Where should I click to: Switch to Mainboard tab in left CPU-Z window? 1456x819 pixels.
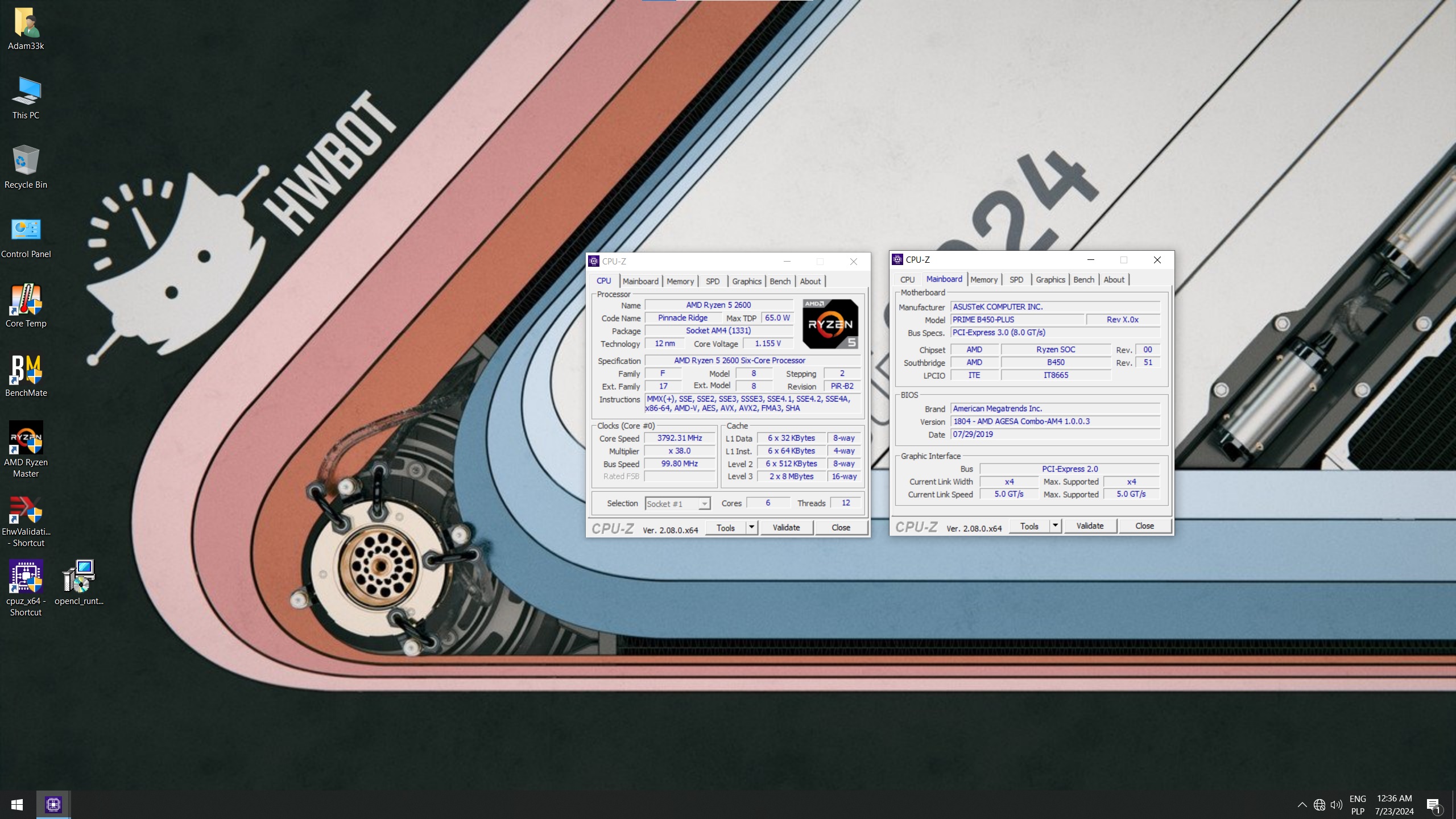[x=640, y=281]
